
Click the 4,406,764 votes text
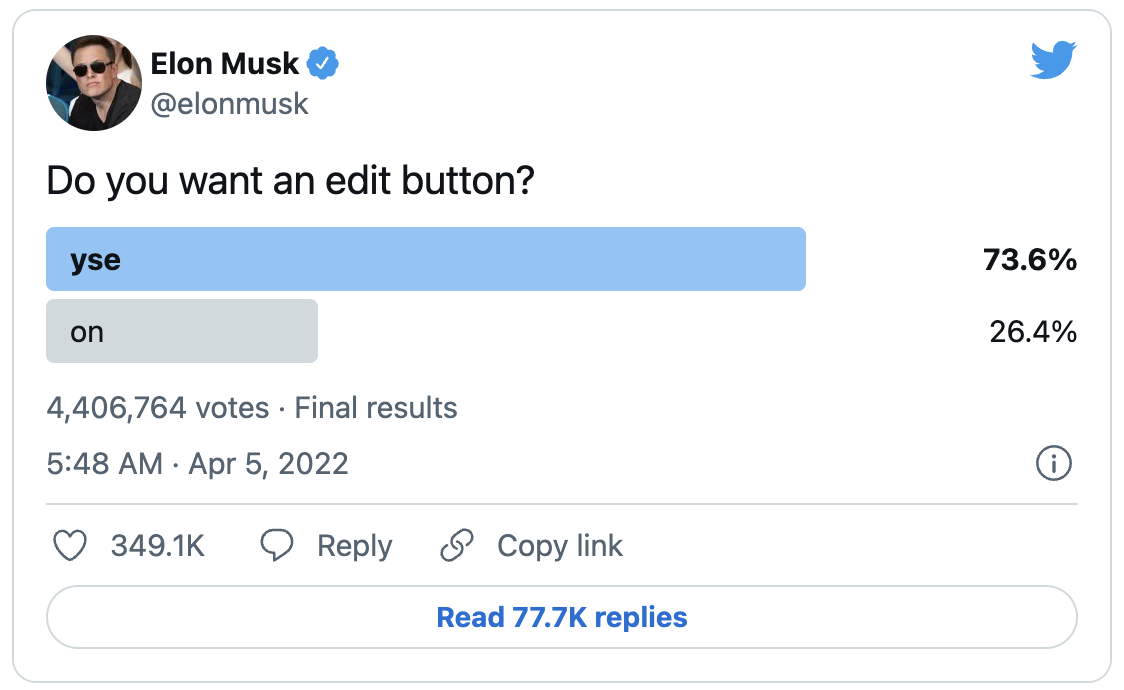click(157, 408)
